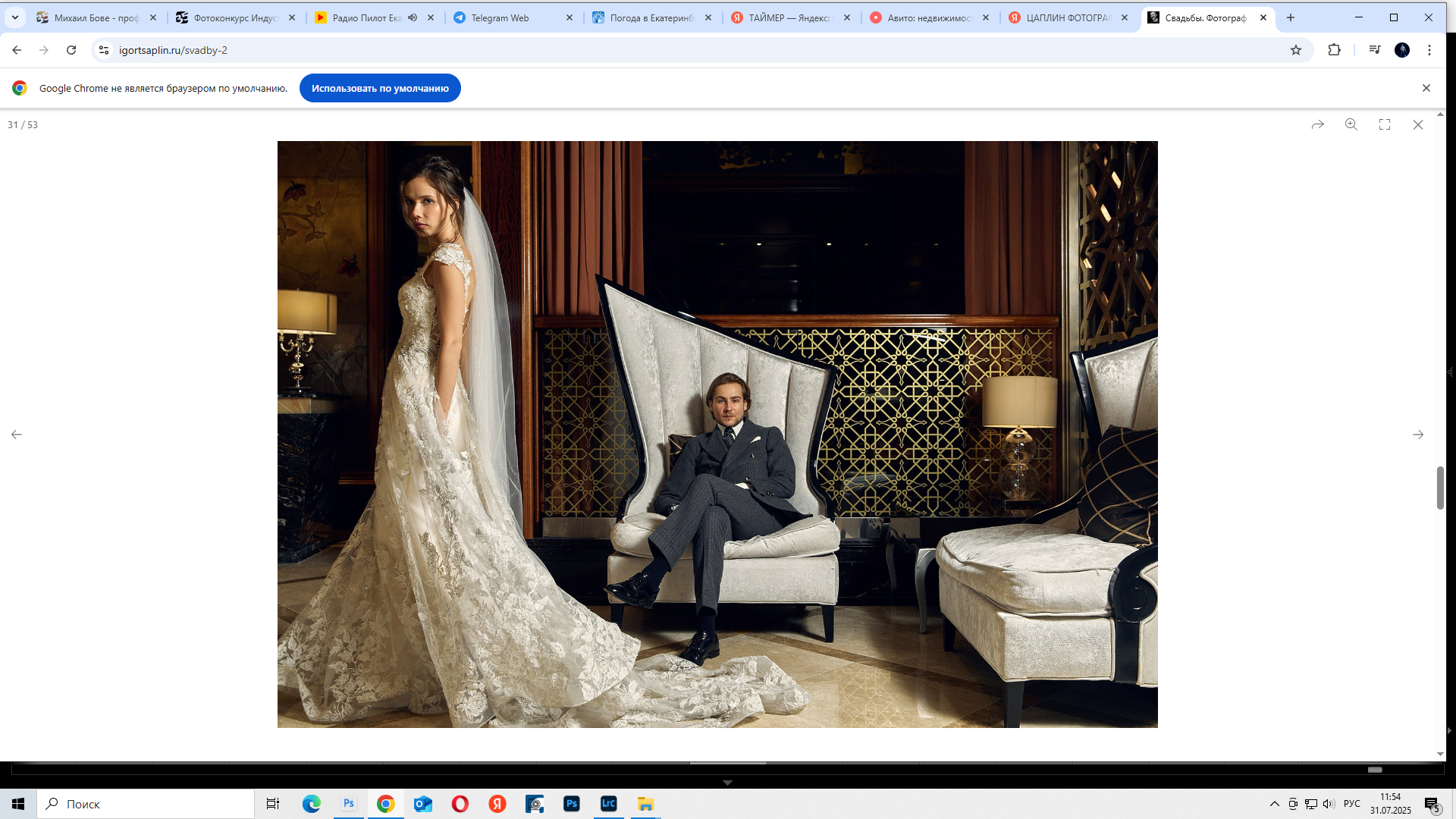
Task: Show hidden system tray icons
Action: click(1274, 804)
